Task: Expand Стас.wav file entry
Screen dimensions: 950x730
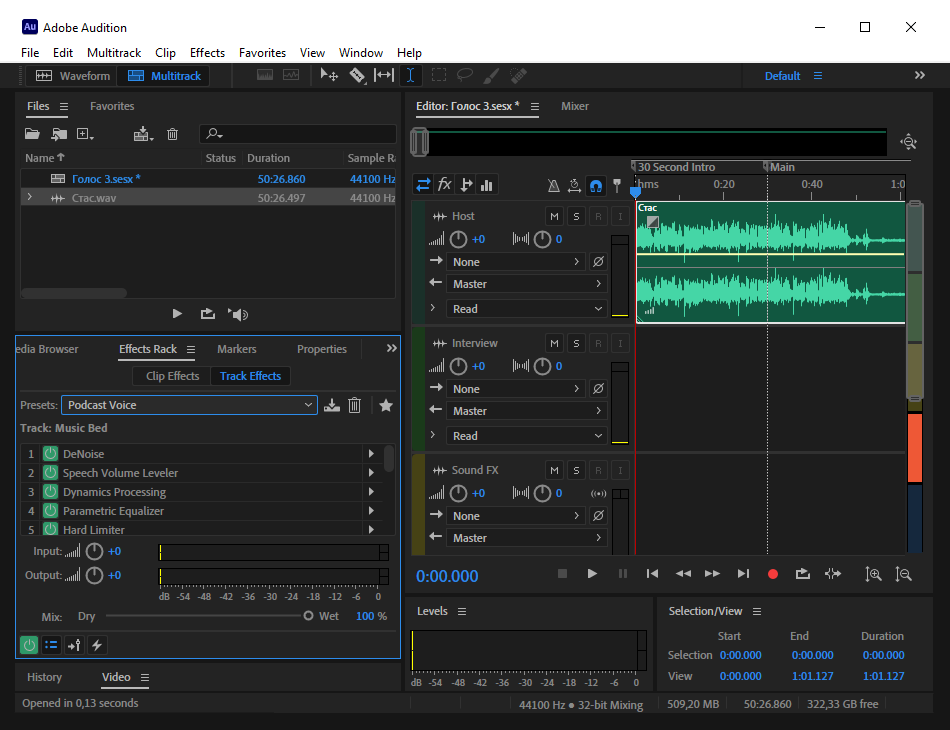Action: (x=29, y=197)
